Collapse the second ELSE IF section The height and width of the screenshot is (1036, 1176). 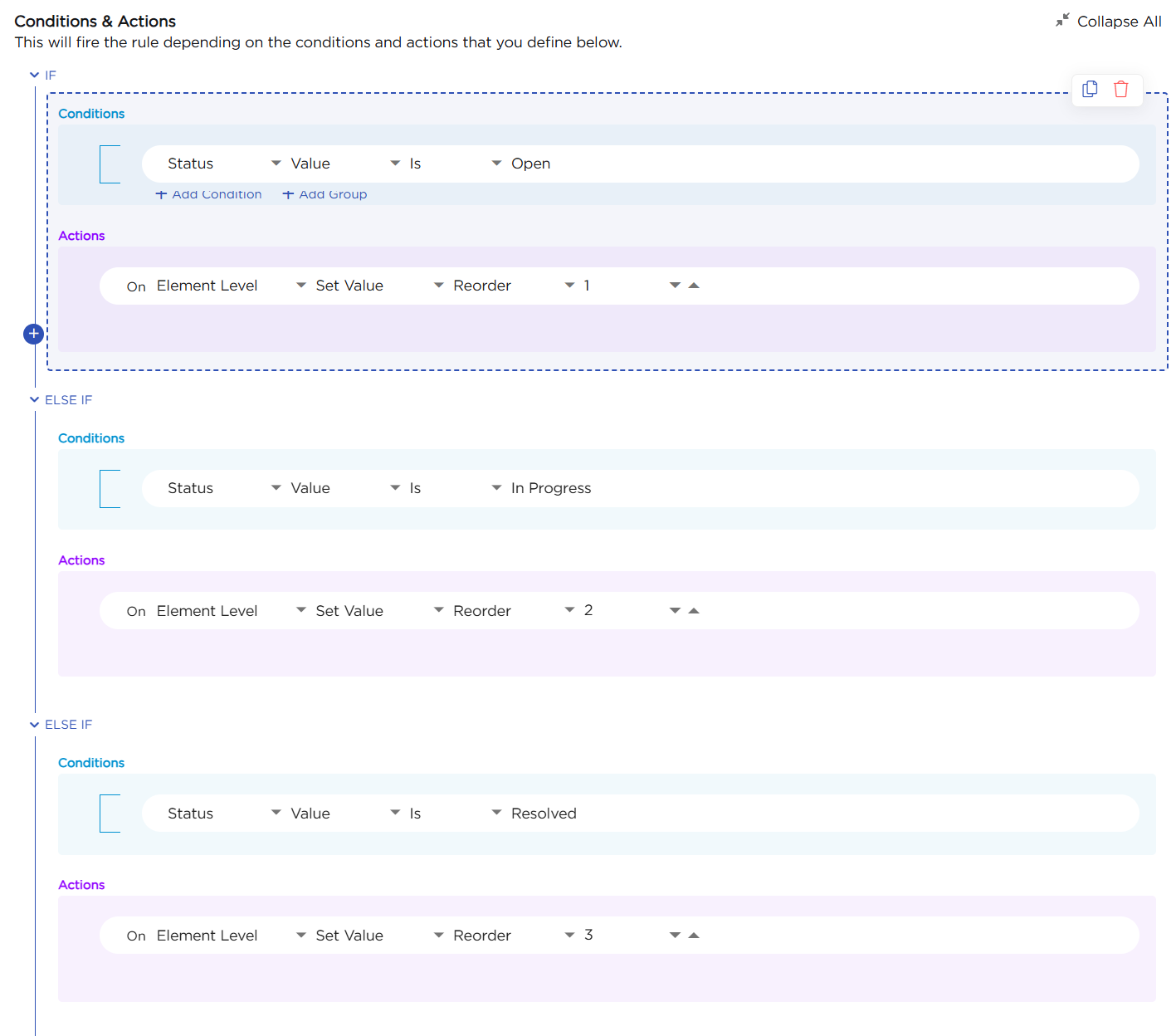point(34,725)
